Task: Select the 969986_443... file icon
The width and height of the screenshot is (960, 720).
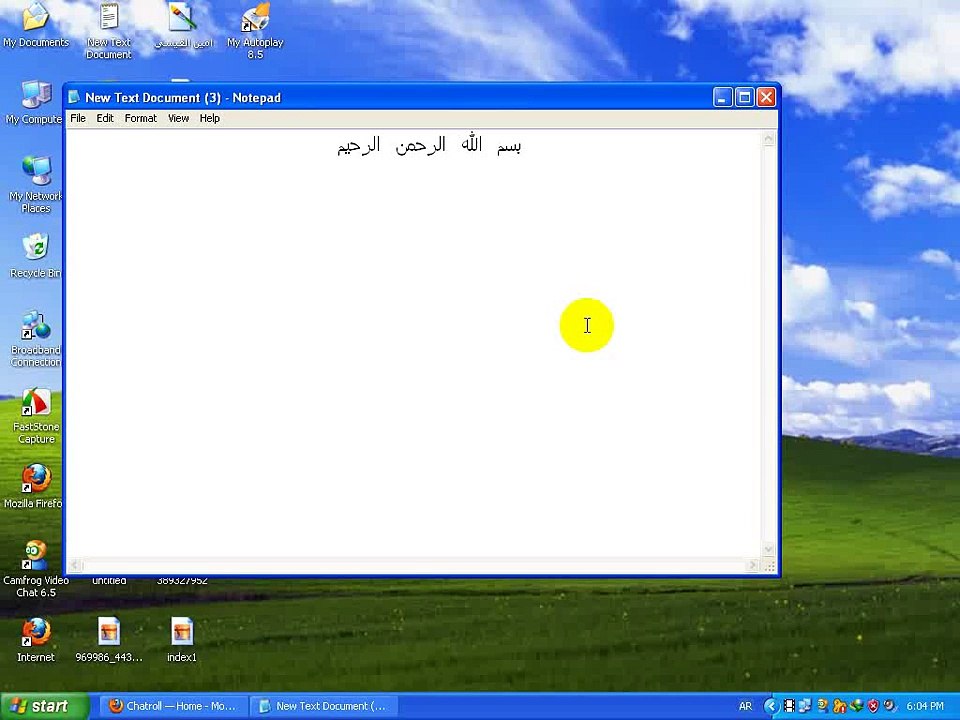Action: point(109,640)
